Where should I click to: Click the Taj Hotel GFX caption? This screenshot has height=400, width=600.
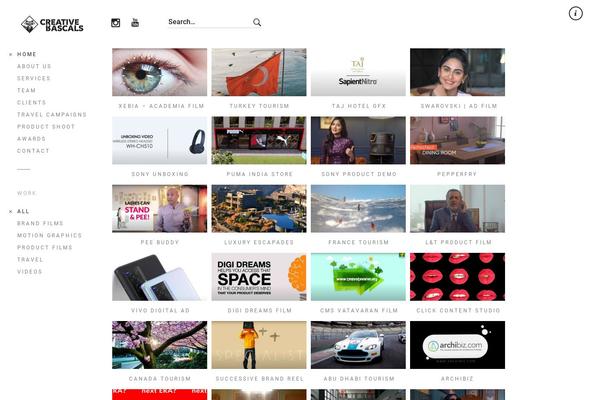[359, 106]
